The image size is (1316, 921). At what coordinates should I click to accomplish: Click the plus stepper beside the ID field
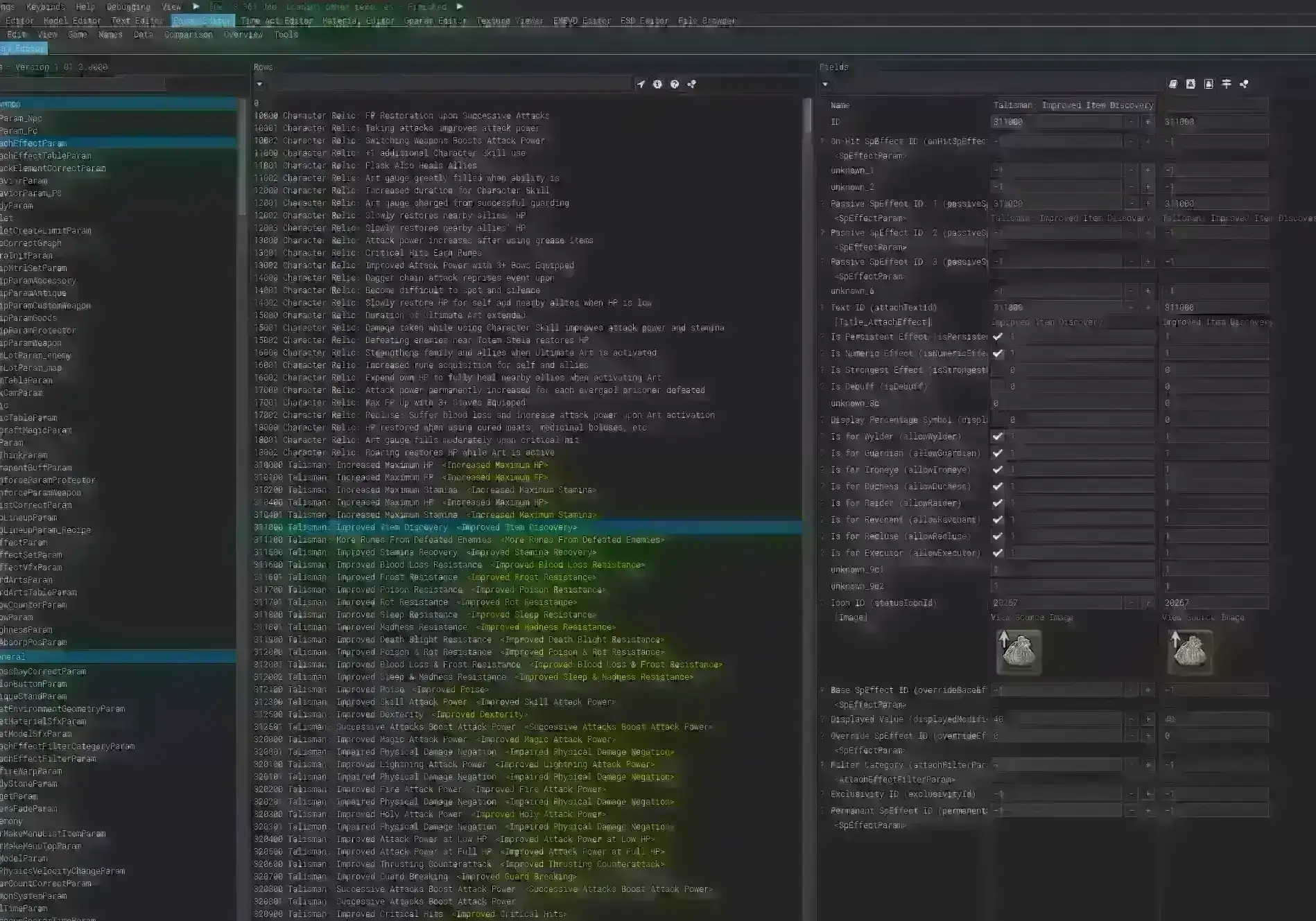point(1148,122)
